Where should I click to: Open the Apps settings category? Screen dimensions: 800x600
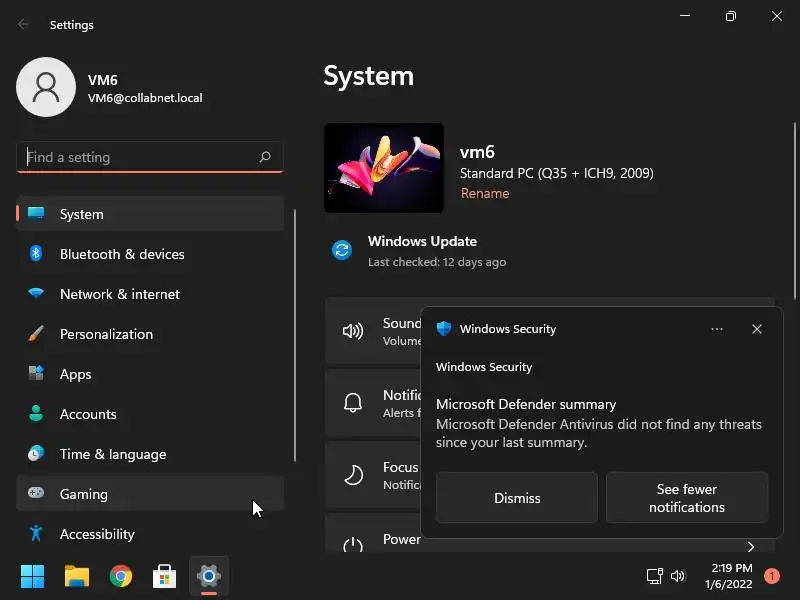click(150, 374)
